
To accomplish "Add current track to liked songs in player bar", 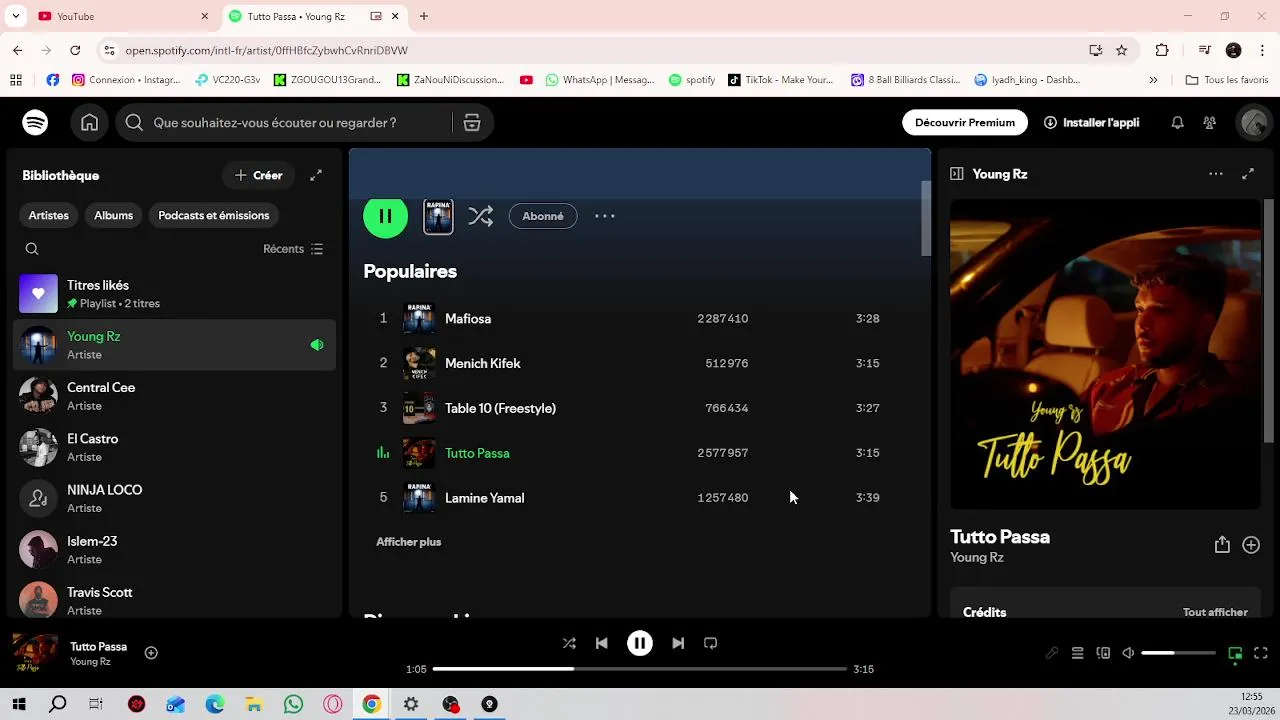I will [x=151, y=653].
